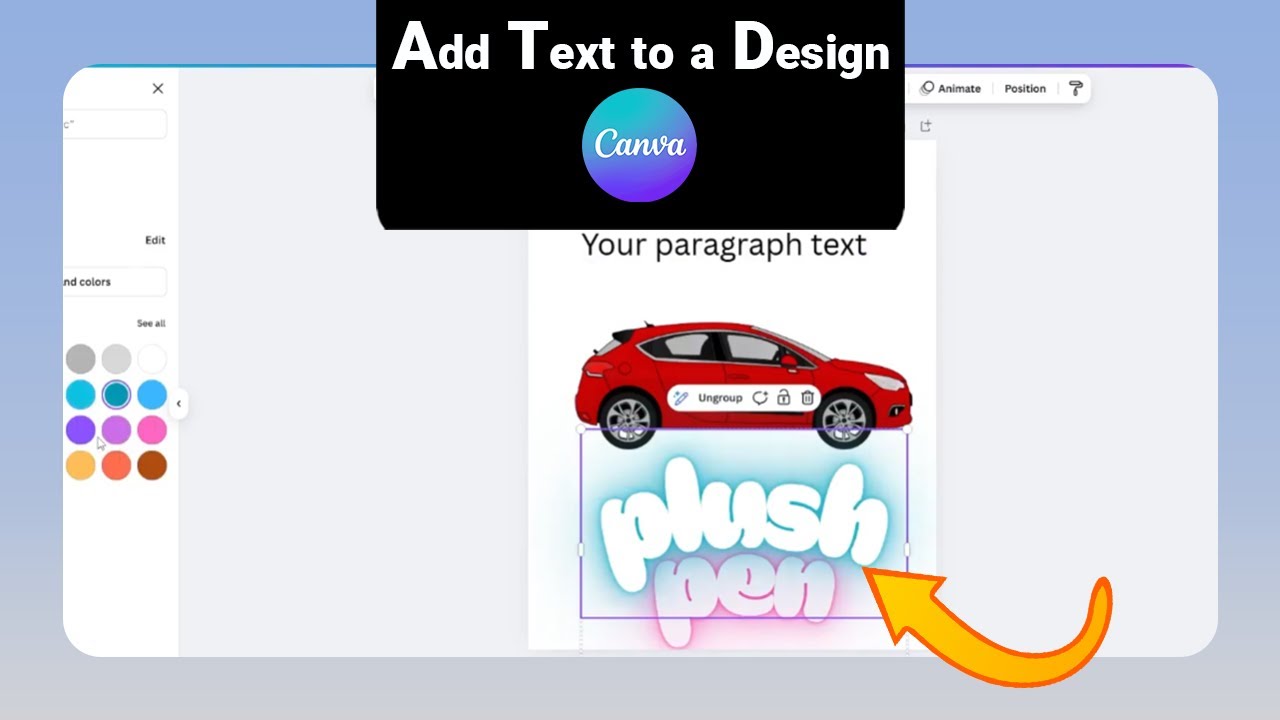The width and height of the screenshot is (1280, 720).
Task: Pick the light gray color swatch
Action: pyautogui.click(x=116, y=359)
